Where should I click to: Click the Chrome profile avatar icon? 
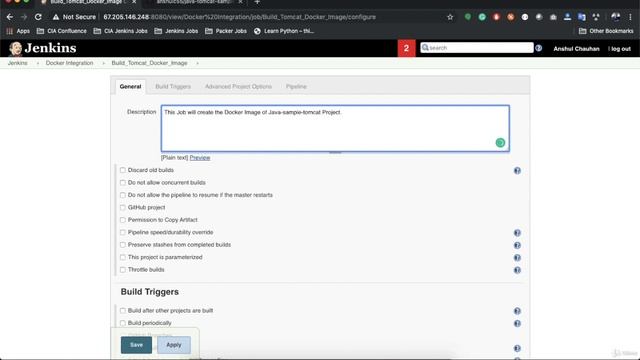[x=616, y=17]
